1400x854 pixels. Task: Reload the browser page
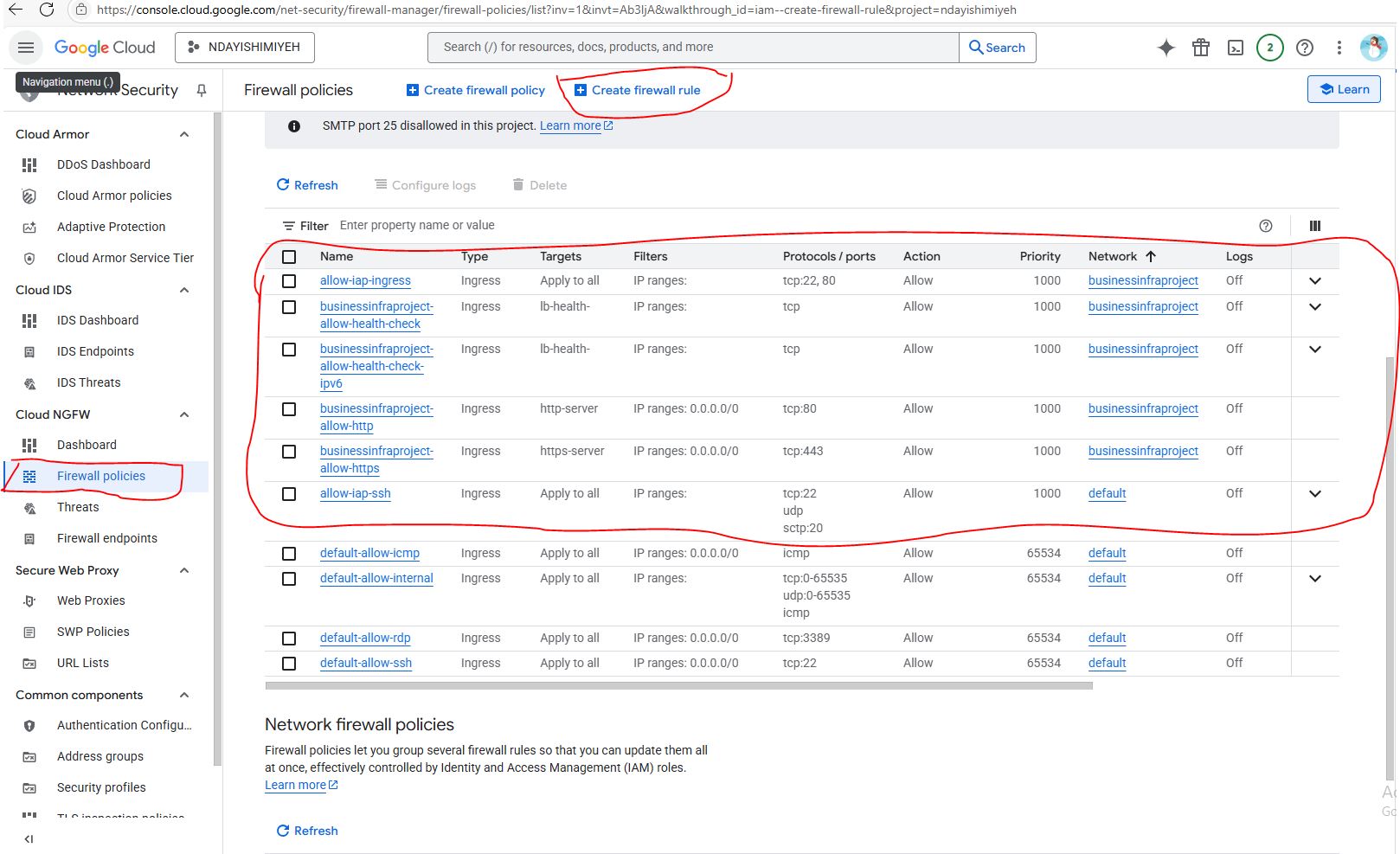47,10
